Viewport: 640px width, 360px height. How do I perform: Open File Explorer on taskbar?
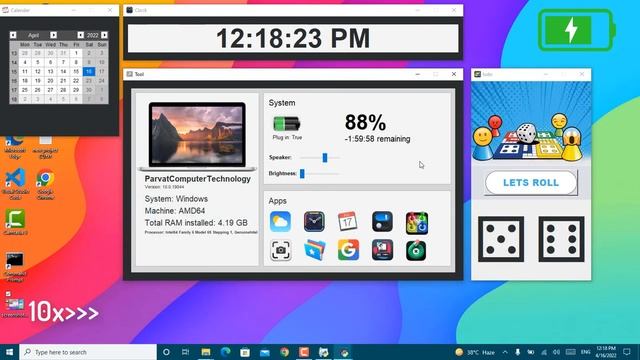pos(206,352)
